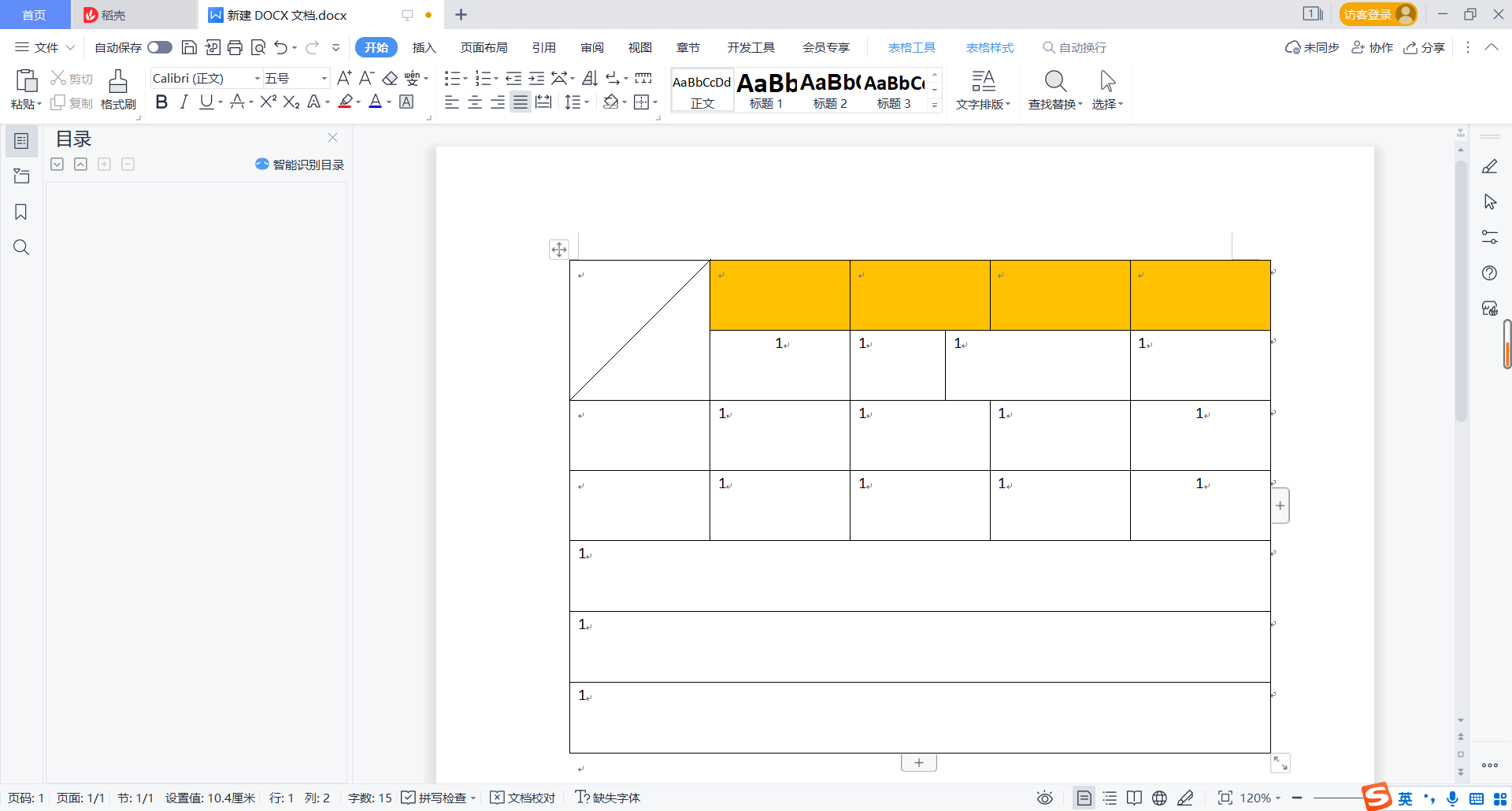
Task: Increase font size icon
Action: [x=344, y=78]
